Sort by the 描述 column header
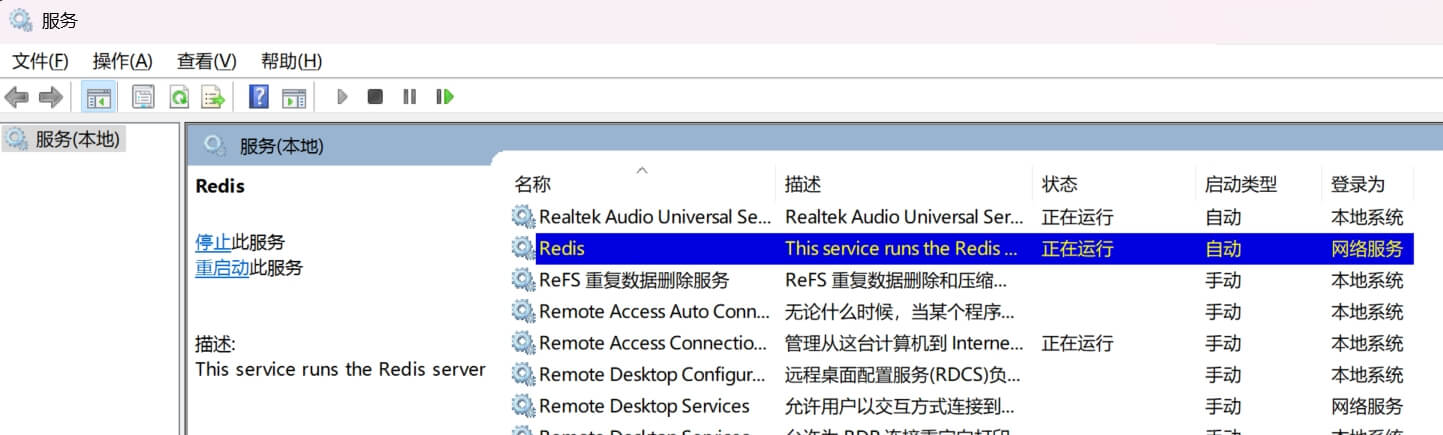This screenshot has height=435, width=1443. click(803, 185)
